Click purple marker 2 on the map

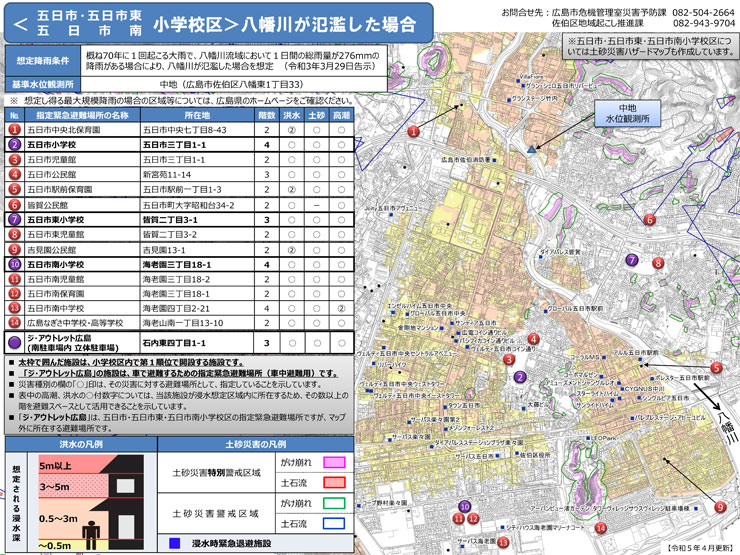pyautogui.click(x=520, y=377)
